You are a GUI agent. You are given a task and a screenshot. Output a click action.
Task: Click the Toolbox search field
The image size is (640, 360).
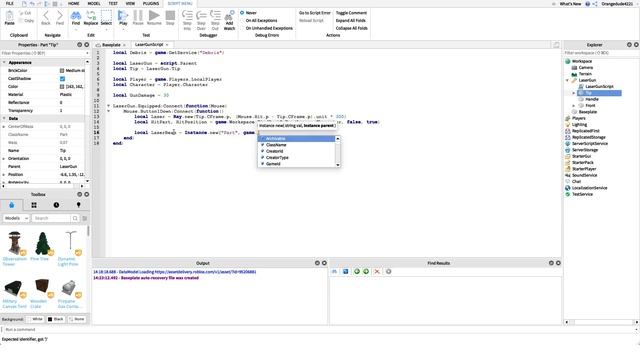coord(51,218)
